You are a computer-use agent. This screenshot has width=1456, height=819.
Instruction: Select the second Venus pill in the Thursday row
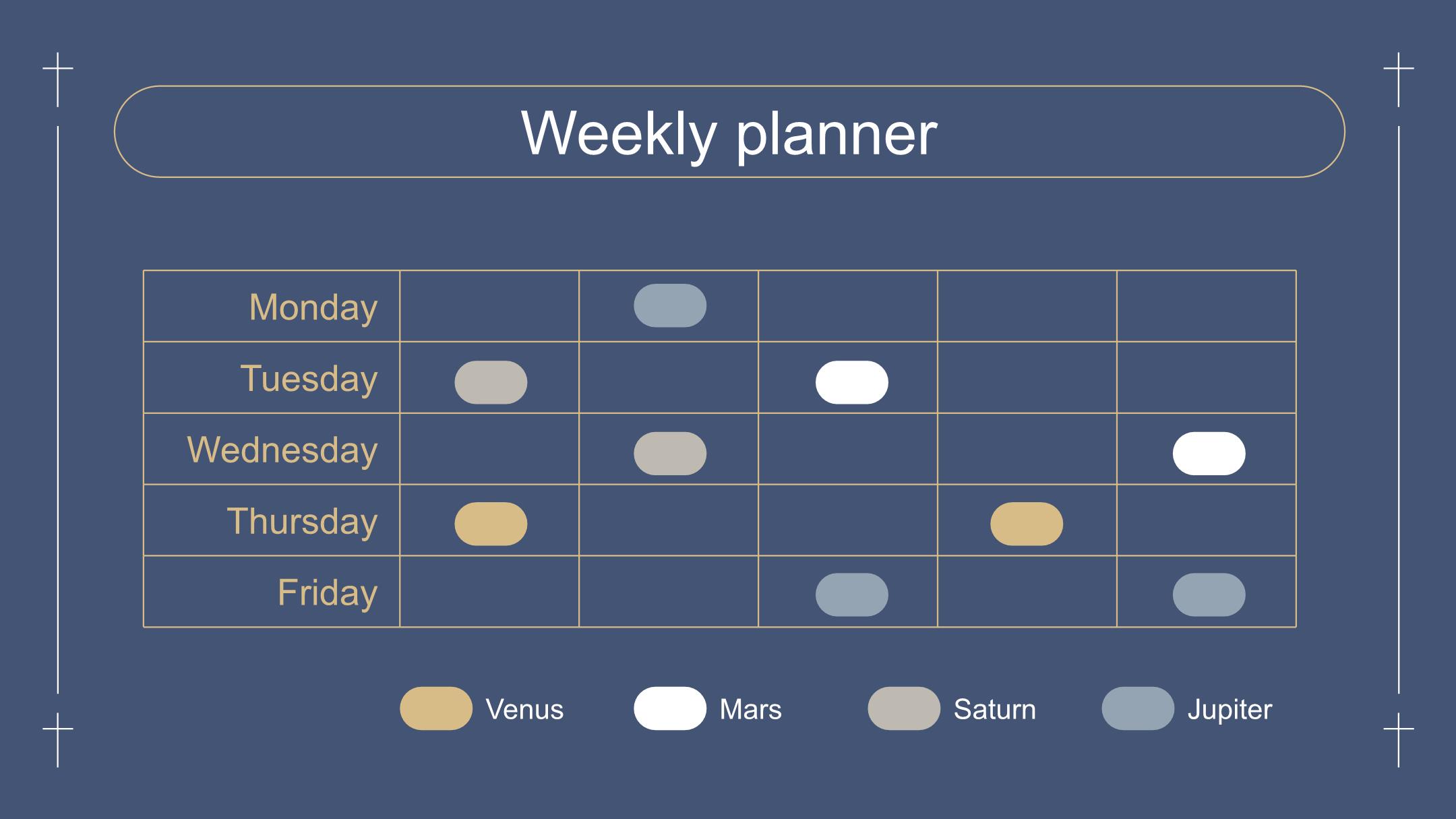(x=1027, y=524)
